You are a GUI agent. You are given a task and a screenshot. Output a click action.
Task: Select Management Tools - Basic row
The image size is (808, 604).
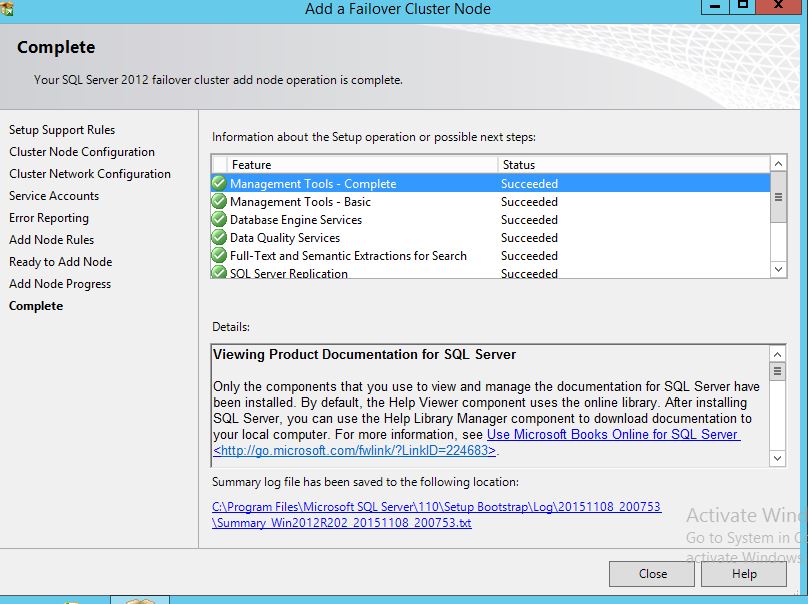pyautogui.click(x=490, y=202)
